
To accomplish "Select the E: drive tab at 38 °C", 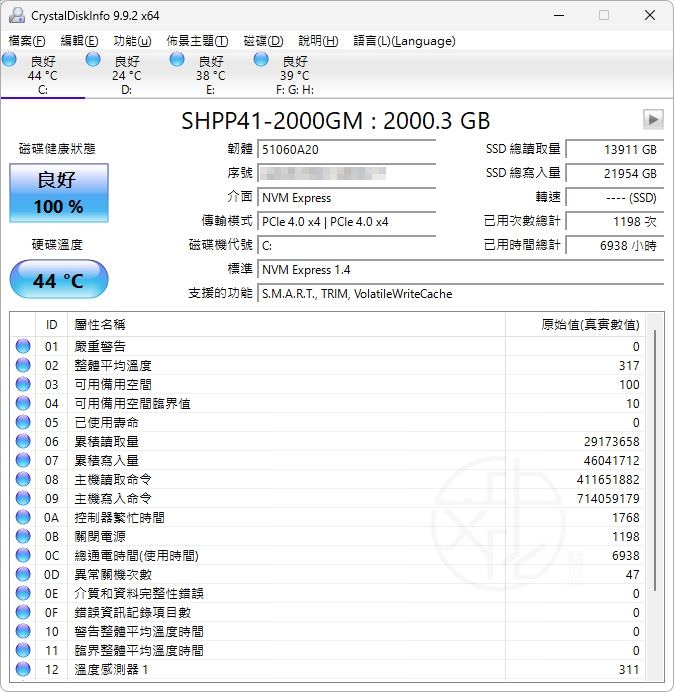I will pyautogui.click(x=211, y=75).
